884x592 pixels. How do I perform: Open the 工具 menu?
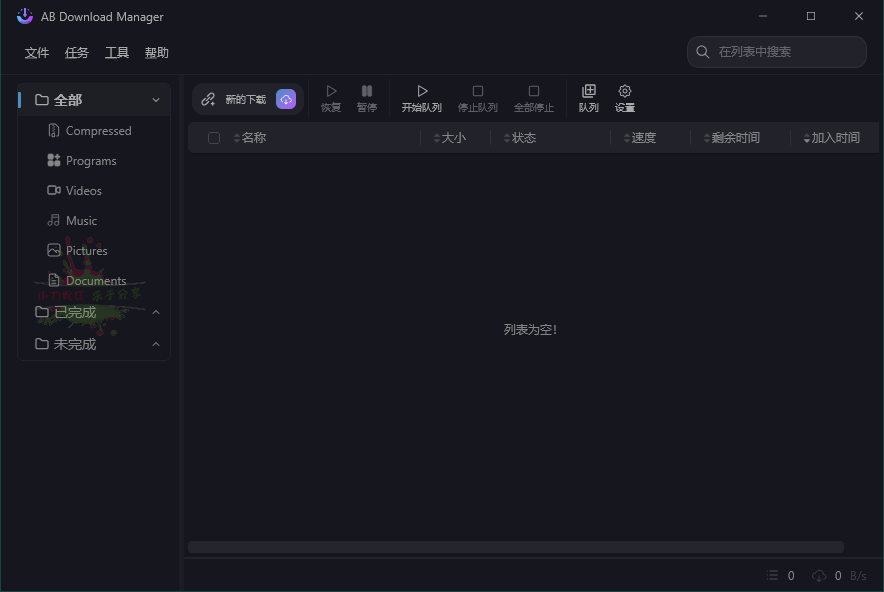click(x=117, y=52)
